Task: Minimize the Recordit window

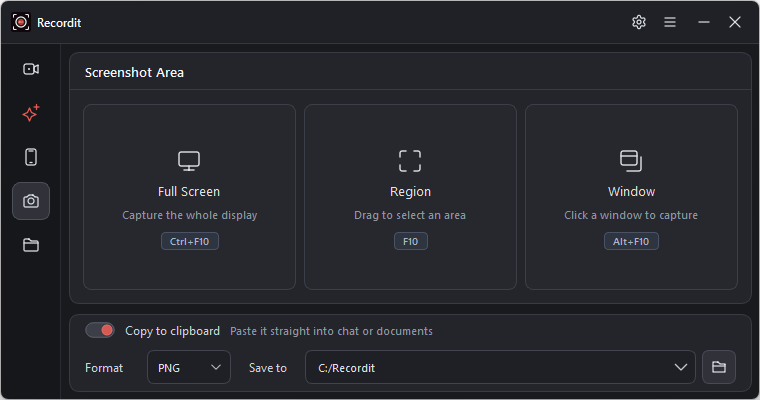Action: 704,22
